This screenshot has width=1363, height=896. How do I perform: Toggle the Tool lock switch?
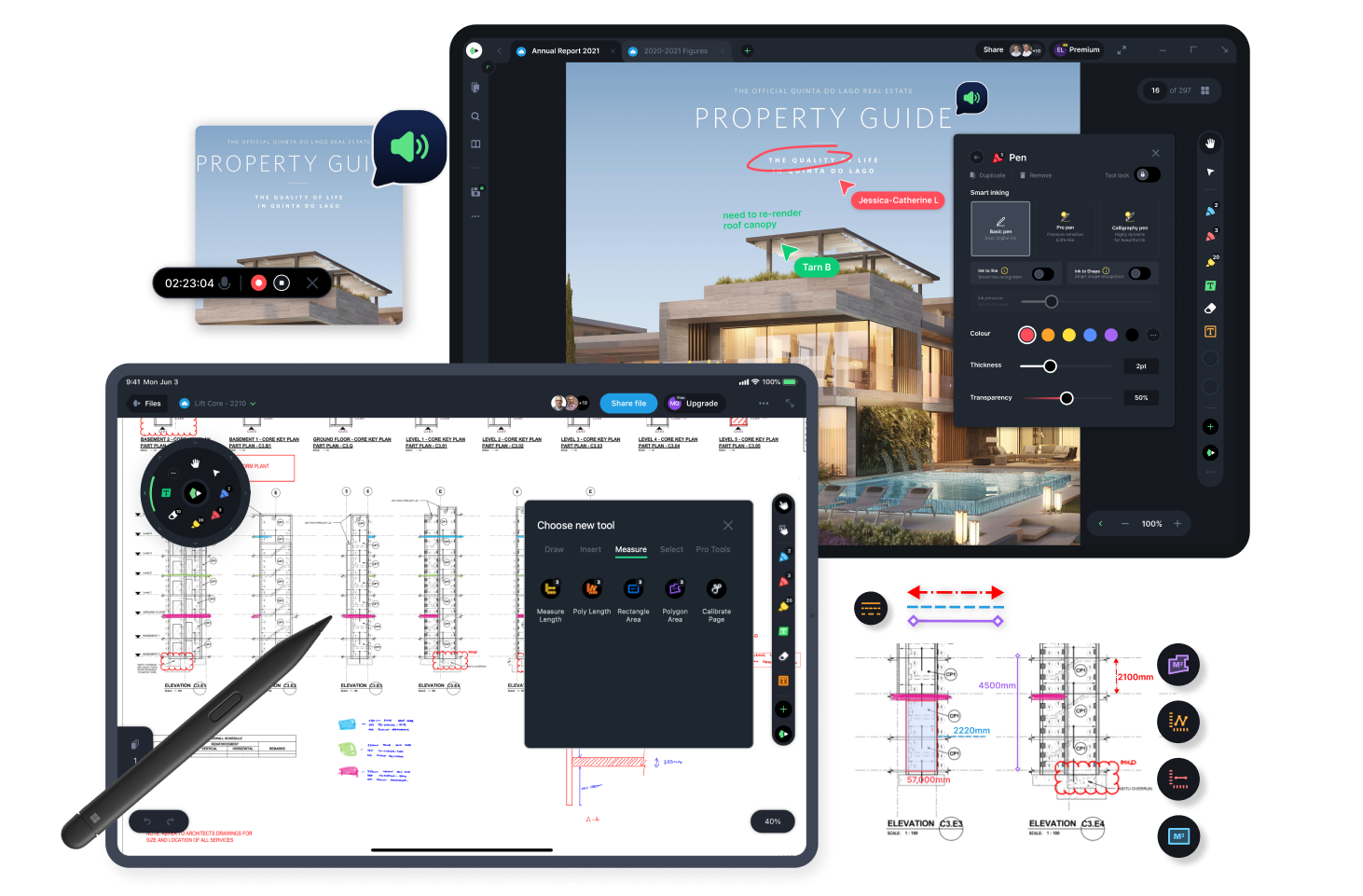pyautogui.click(x=1148, y=174)
